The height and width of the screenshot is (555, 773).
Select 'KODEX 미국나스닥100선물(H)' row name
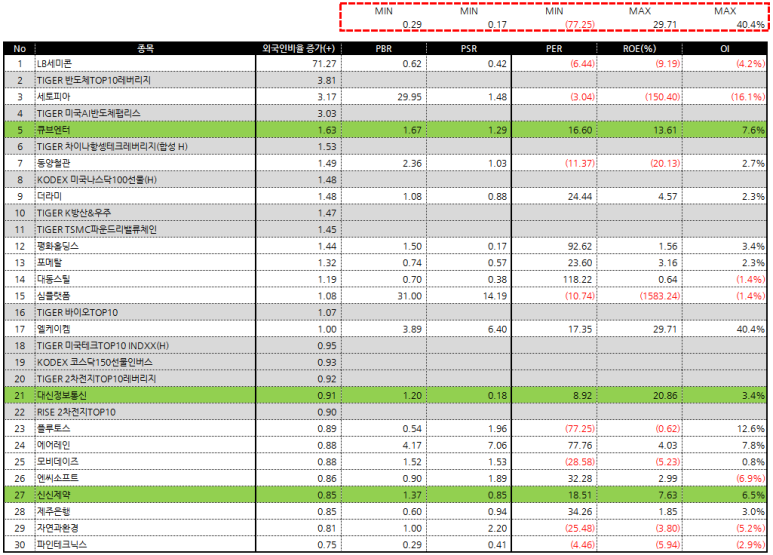(97, 180)
